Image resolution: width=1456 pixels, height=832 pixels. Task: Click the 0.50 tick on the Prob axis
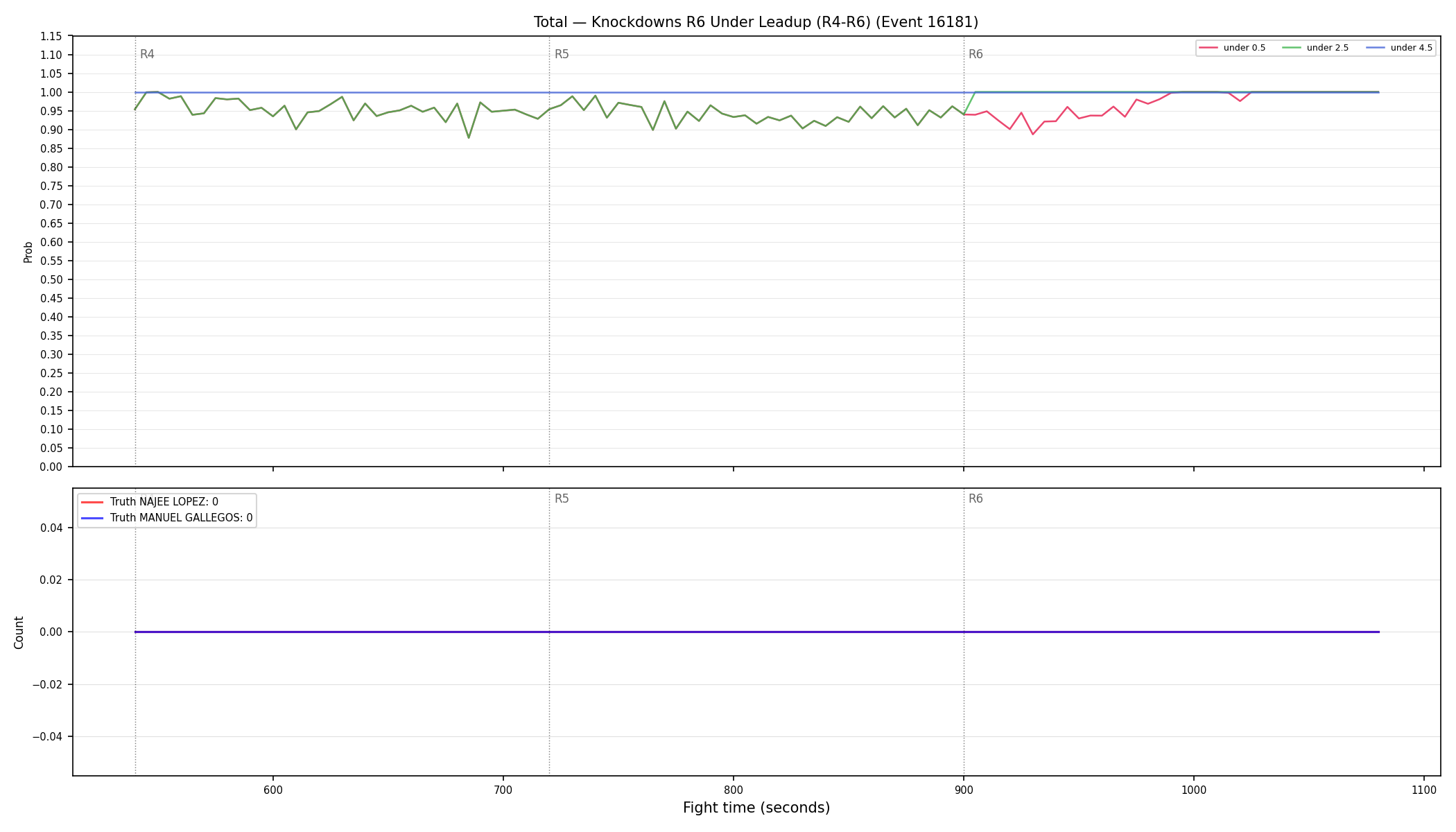pos(52,280)
